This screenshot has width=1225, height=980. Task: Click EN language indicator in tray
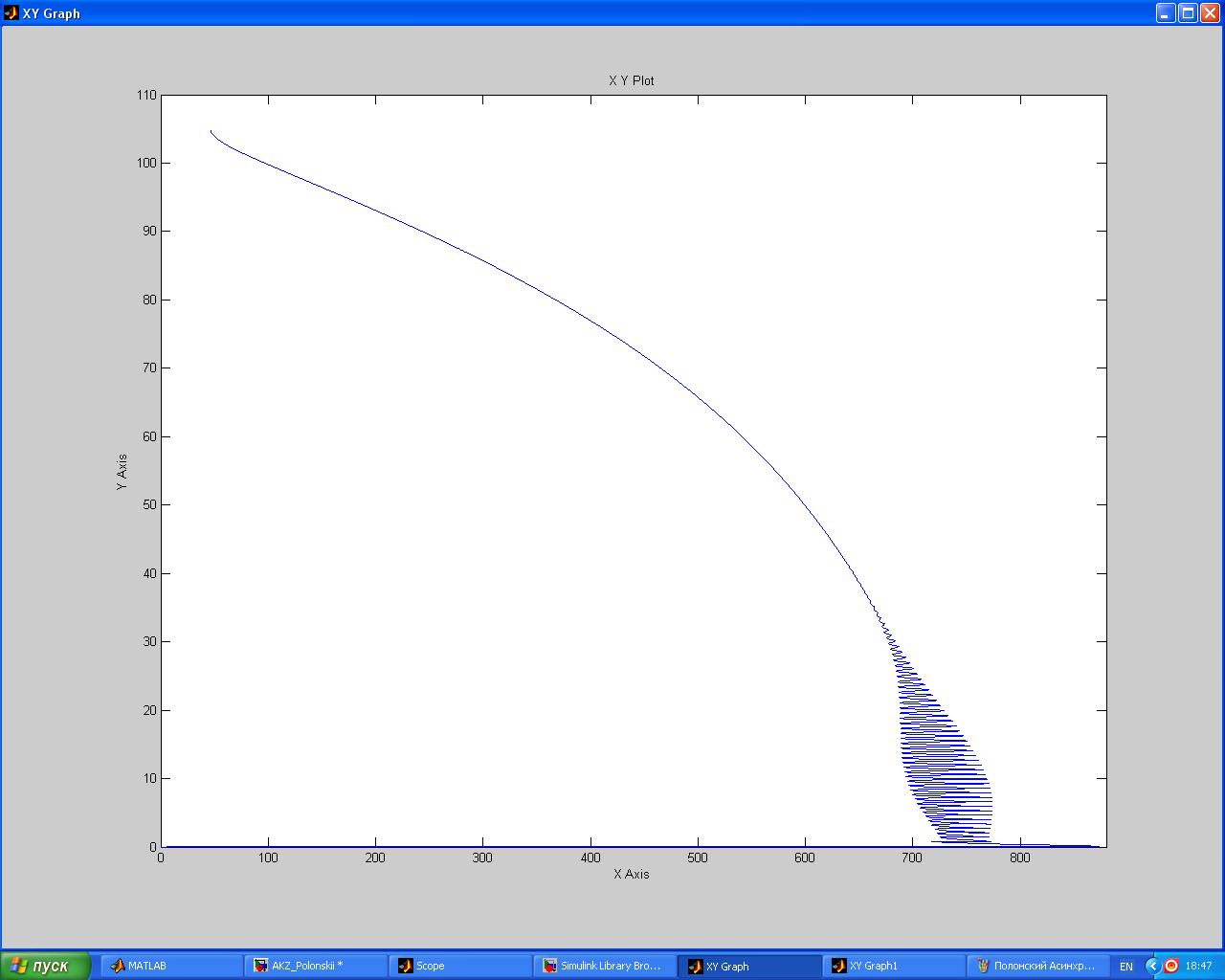[x=1126, y=967]
